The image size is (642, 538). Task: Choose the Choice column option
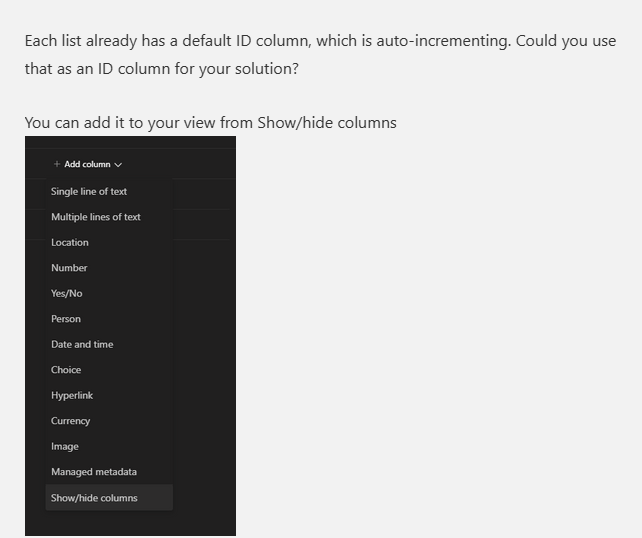pos(66,370)
